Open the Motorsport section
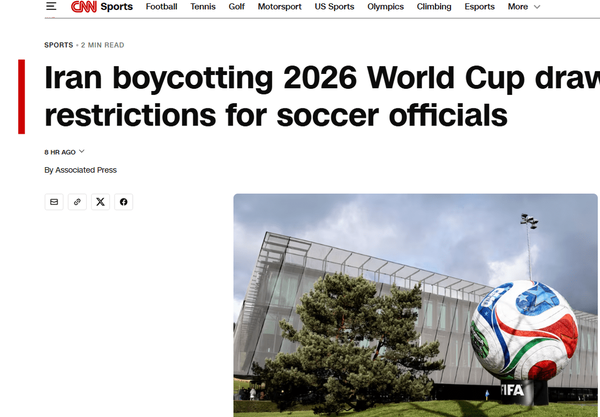 pyautogui.click(x=279, y=7)
